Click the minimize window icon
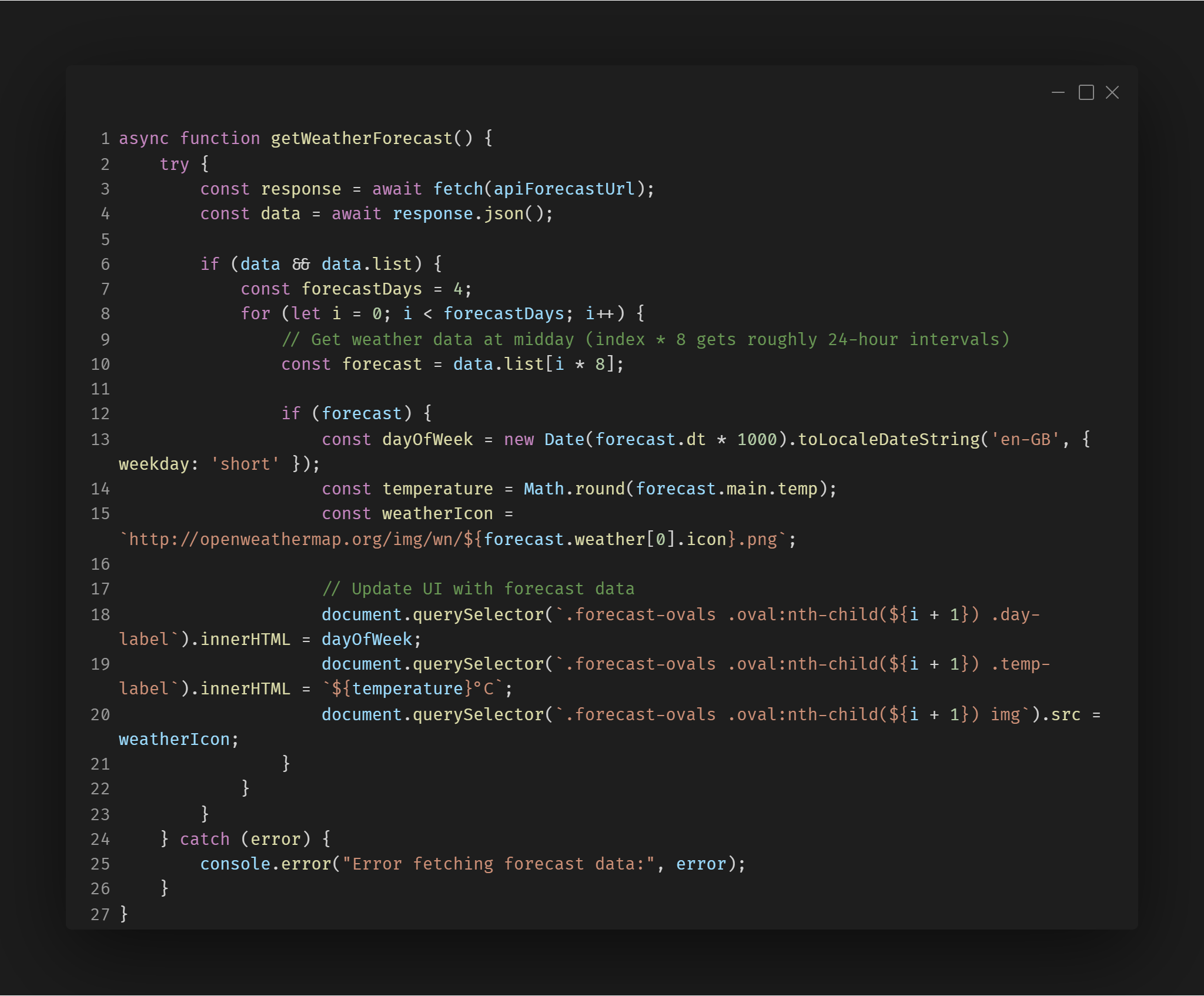The width and height of the screenshot is (1204, 996). (x=1058, y=93)
